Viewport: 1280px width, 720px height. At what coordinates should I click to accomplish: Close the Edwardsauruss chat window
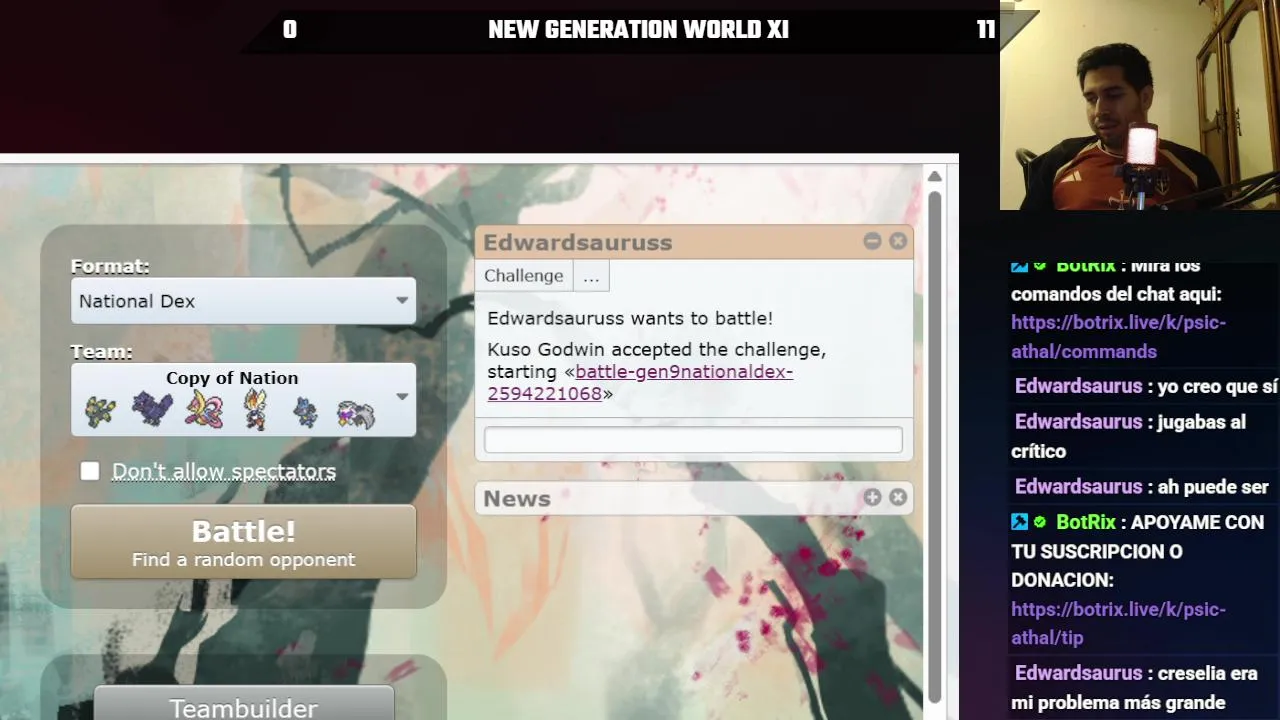tap(898, 241)
